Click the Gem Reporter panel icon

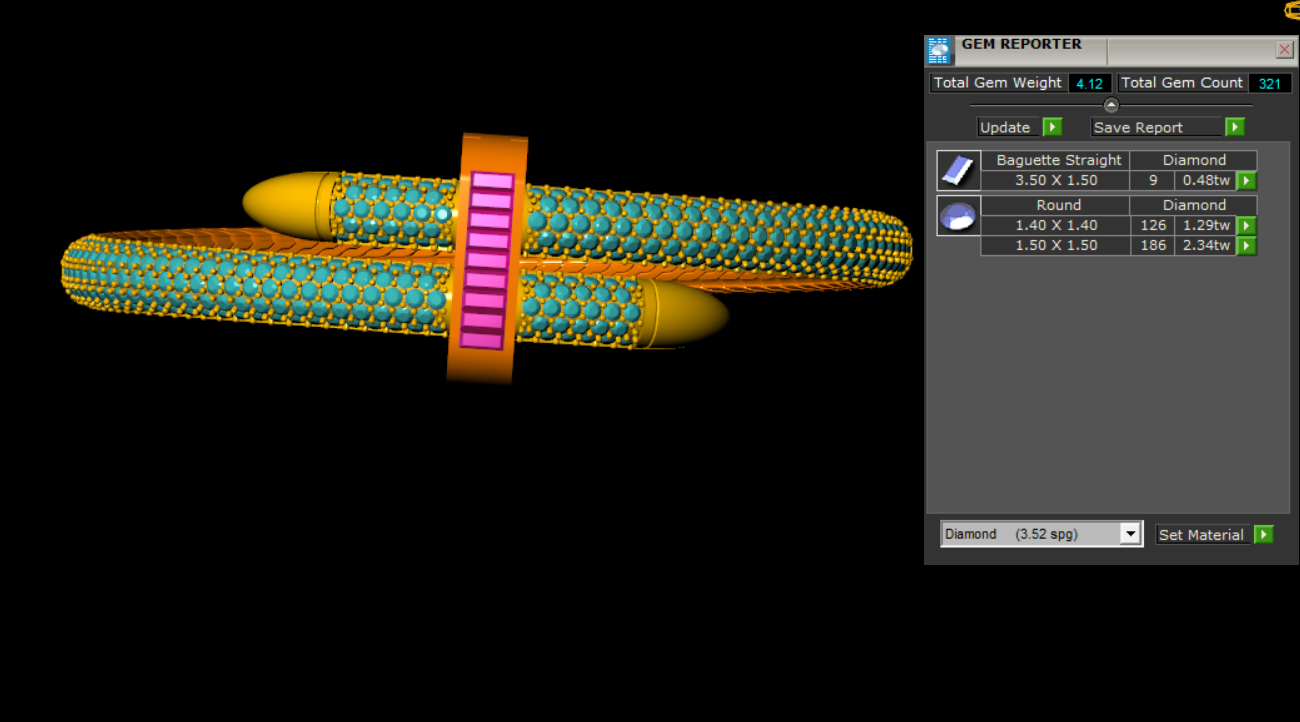939,51
